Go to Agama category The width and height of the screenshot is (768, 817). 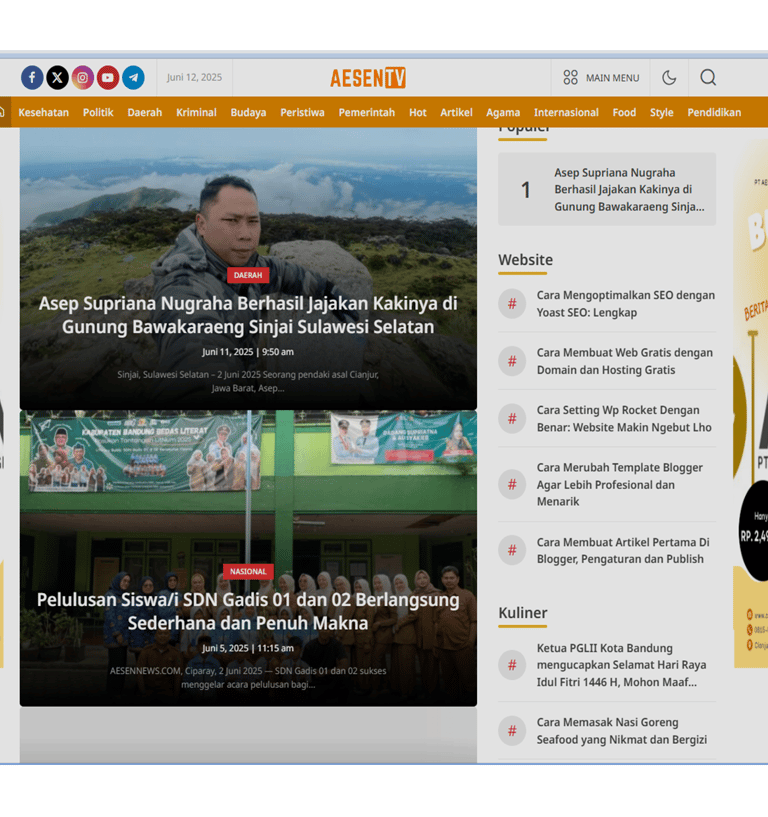(x=503, y=113)
